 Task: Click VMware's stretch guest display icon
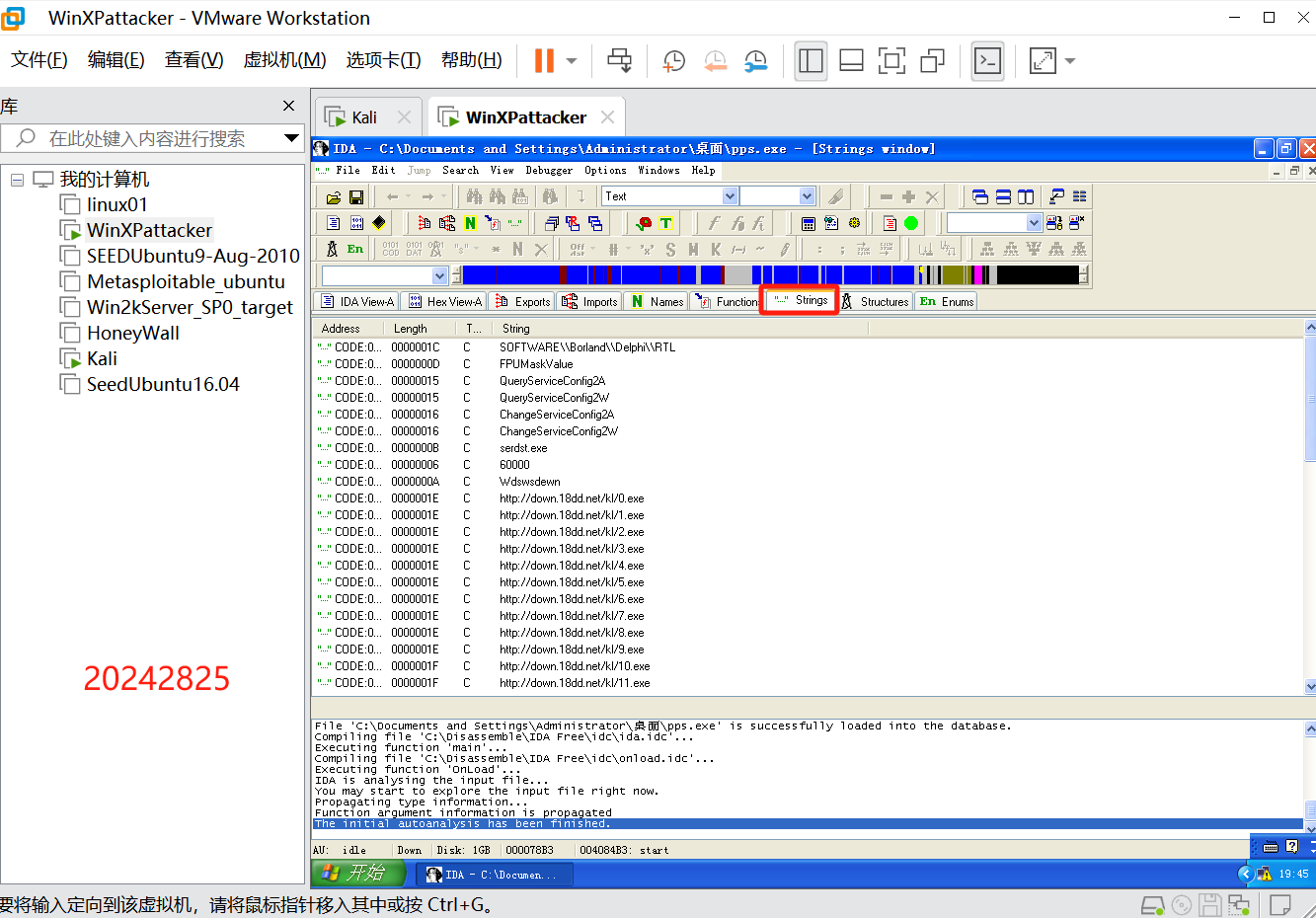pos(1043,61)
